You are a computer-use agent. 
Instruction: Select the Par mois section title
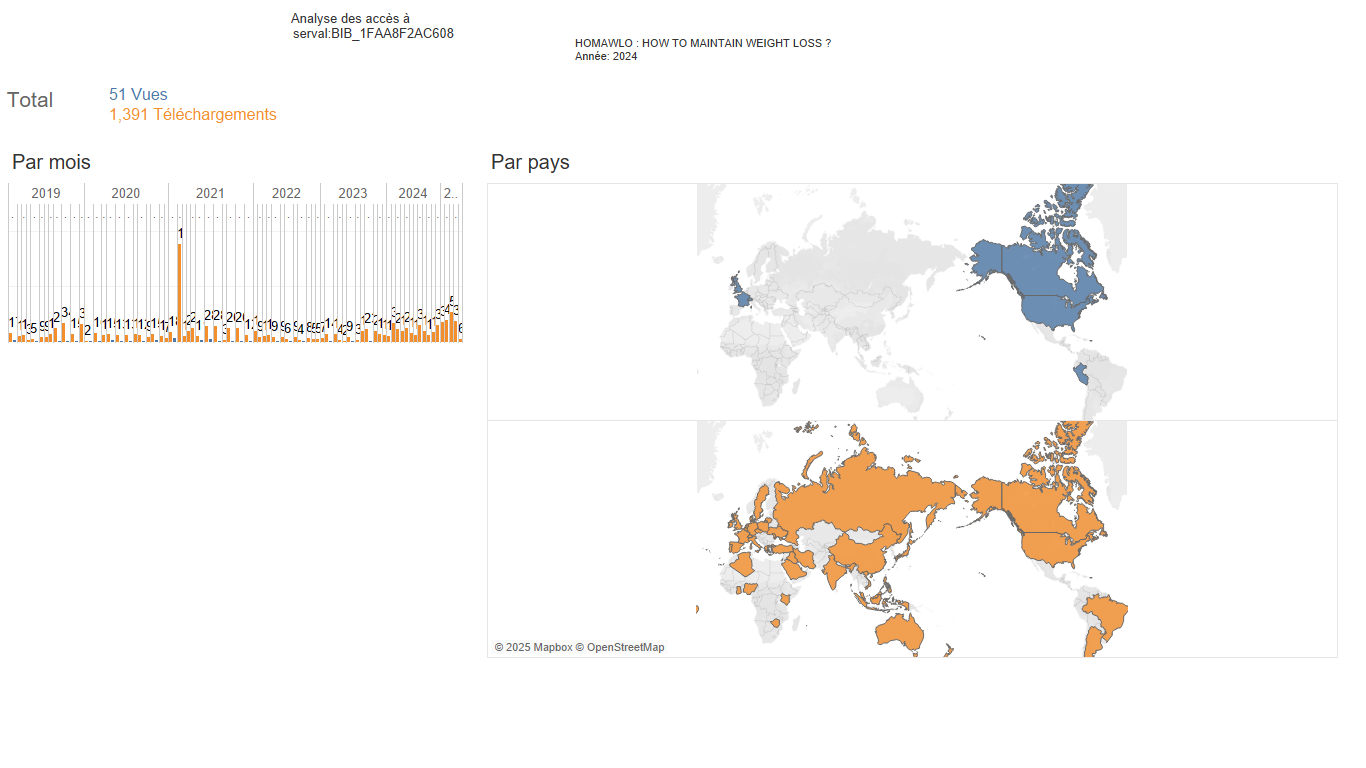[51, 162]
